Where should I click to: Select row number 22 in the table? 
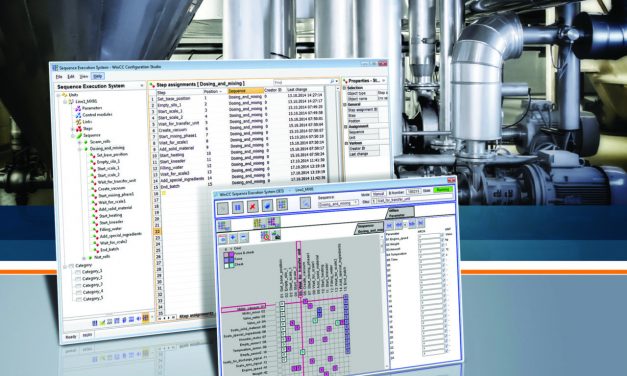click(x=157, y=232)
